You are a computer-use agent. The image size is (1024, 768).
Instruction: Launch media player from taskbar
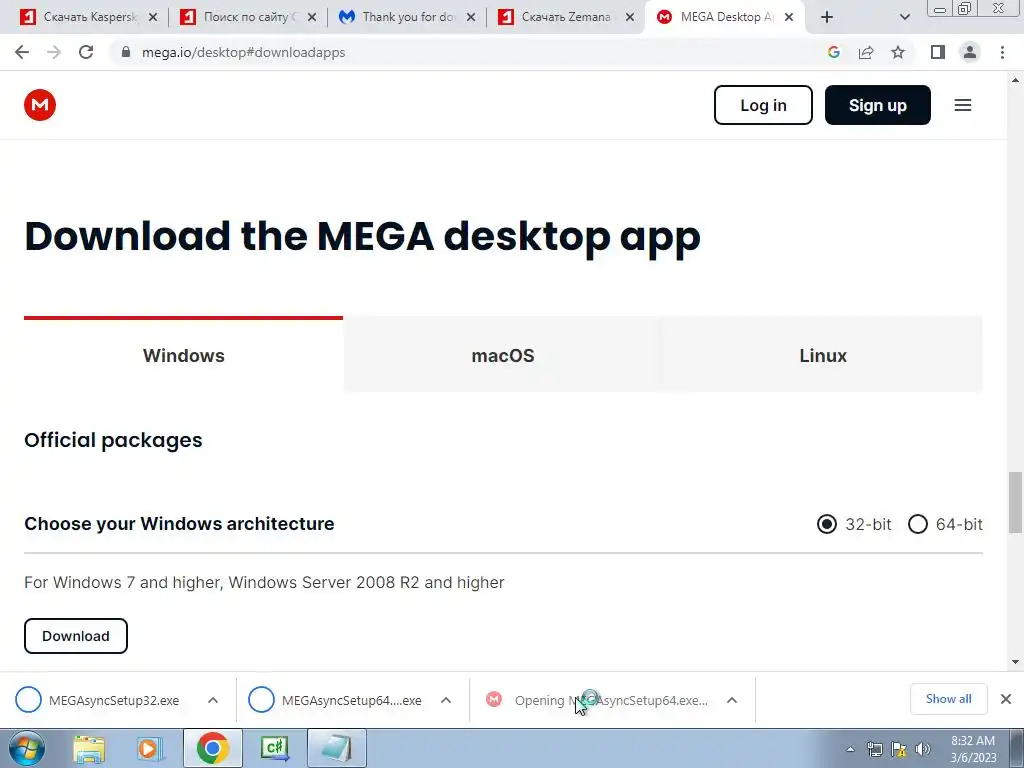[x=150, y=748]
